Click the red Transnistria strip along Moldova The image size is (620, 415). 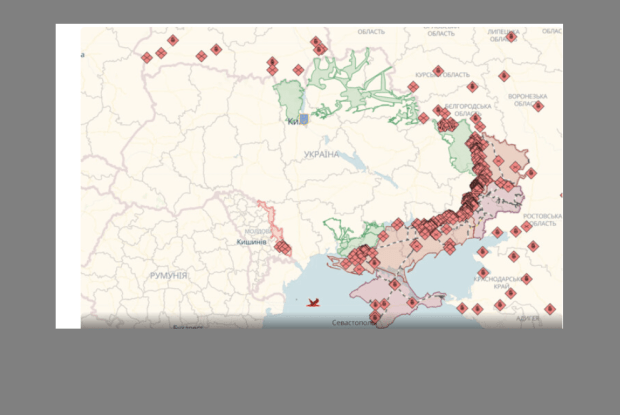point(267,216)
